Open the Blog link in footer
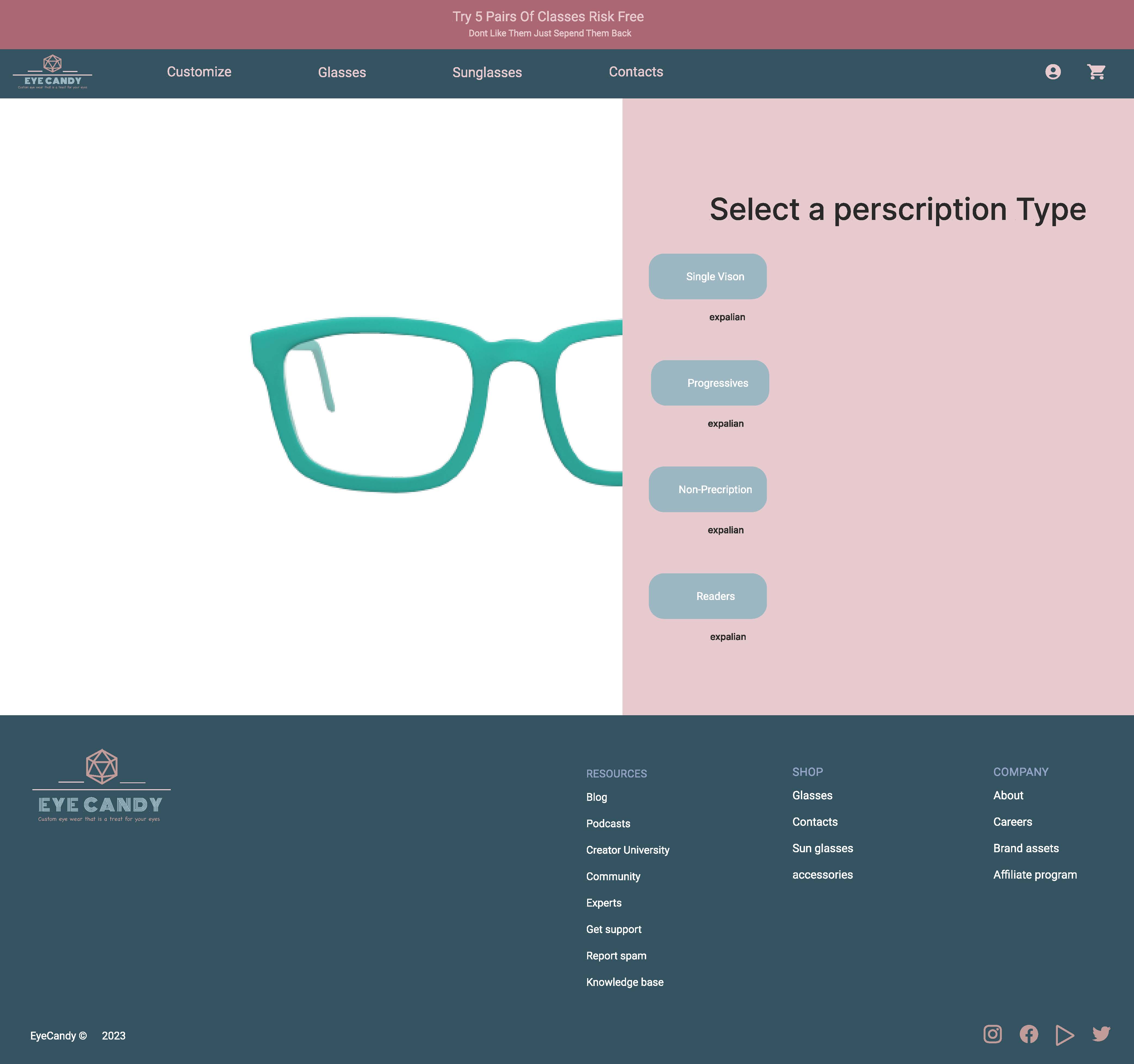The image size is (1134, 1064). pos(597,797)
